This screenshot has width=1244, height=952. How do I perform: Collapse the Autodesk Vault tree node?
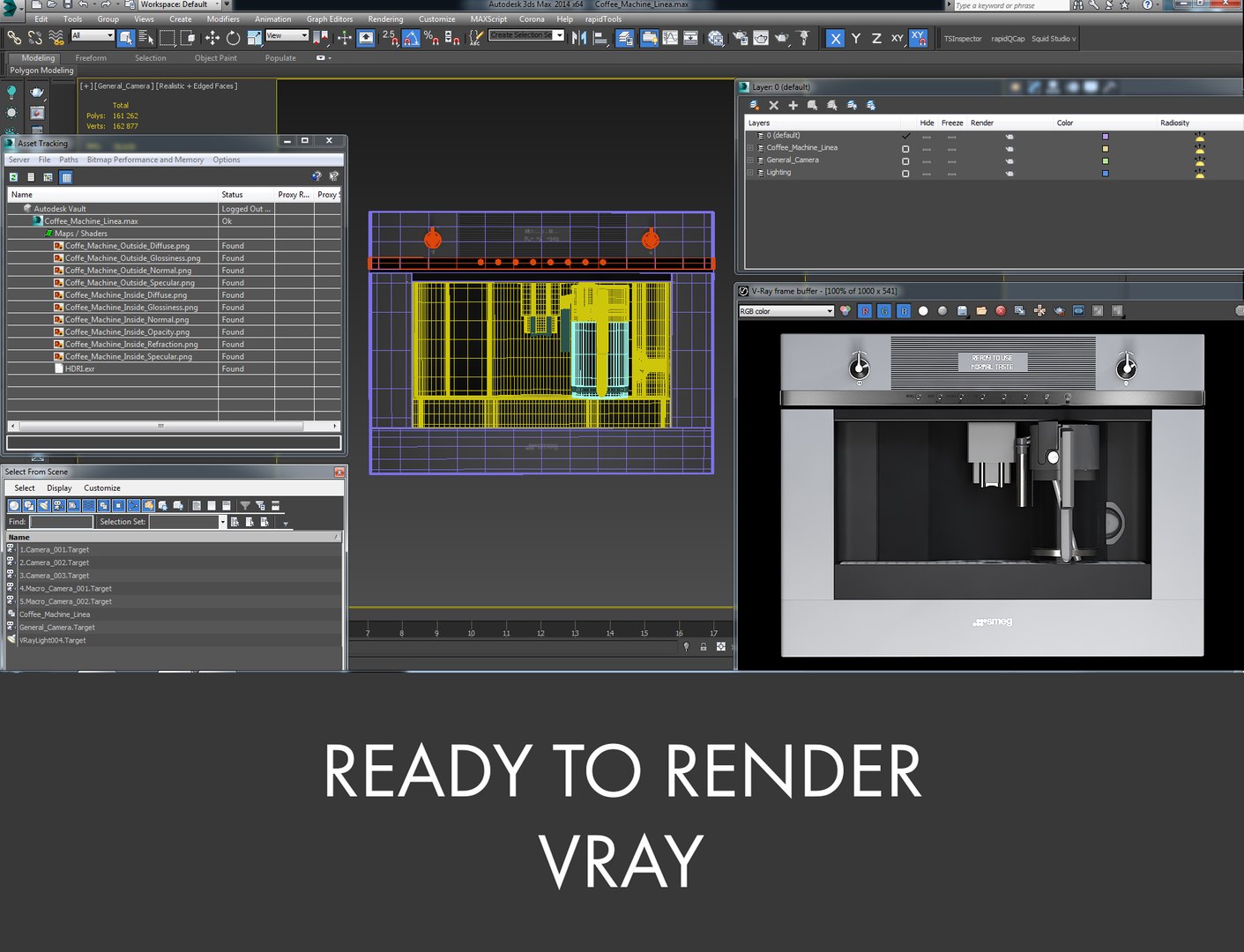point(27,209)
